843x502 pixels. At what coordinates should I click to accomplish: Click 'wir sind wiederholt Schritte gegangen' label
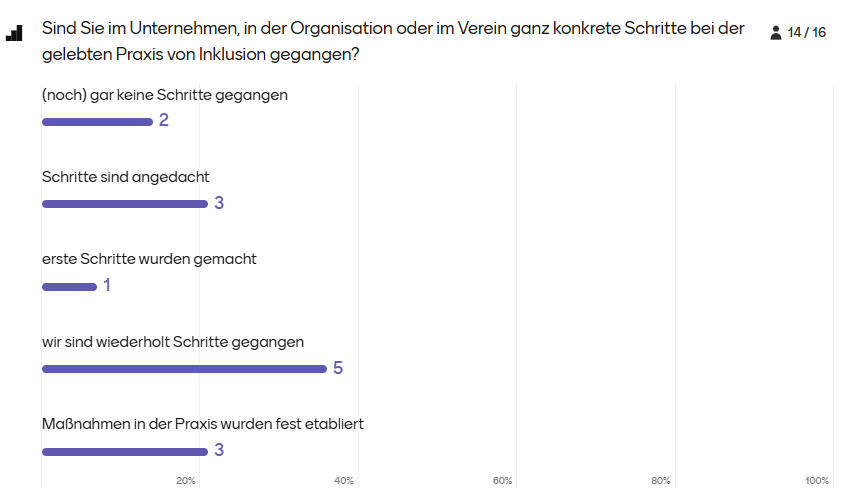coord(173,342)
